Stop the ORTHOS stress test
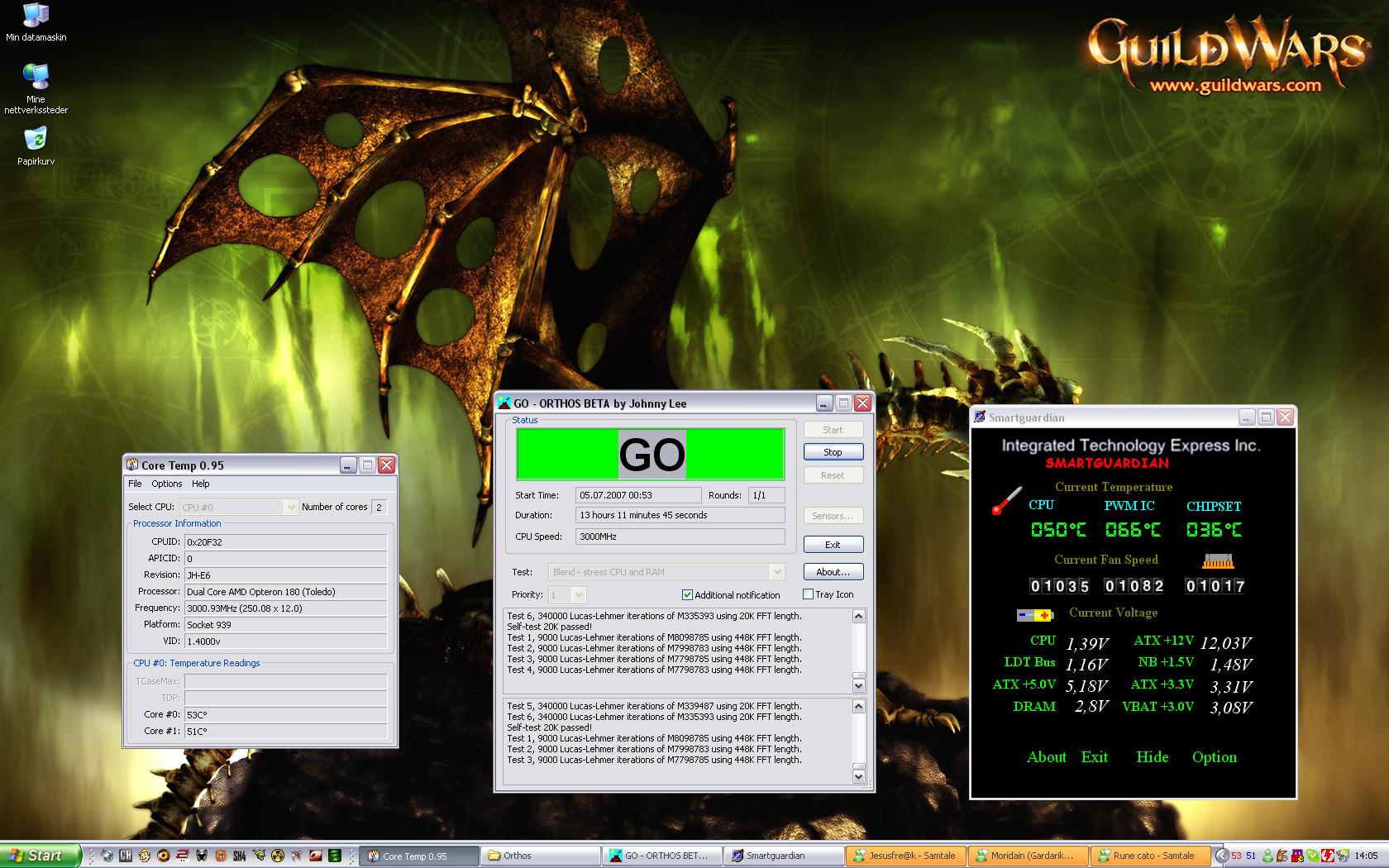This screenshot has width=1389, height=868. [833, 452]
